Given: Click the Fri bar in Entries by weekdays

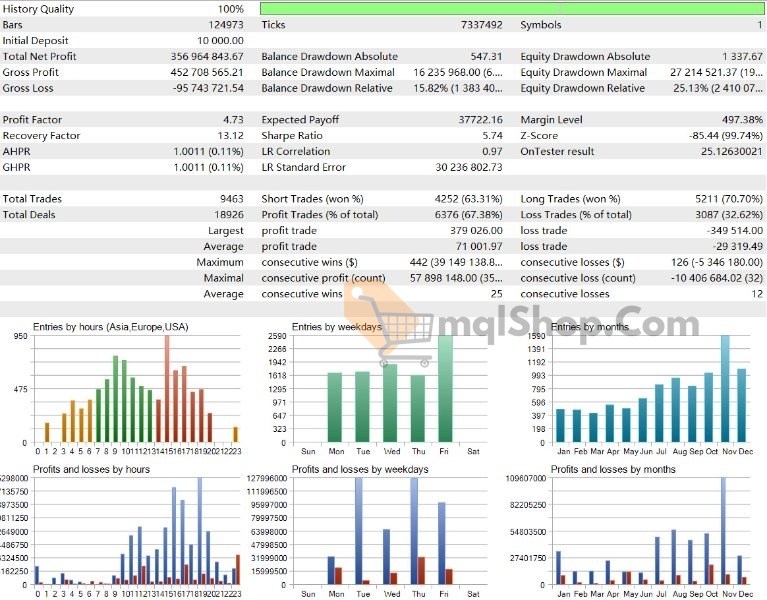Looking at the screenshot, I should [445, 389].
